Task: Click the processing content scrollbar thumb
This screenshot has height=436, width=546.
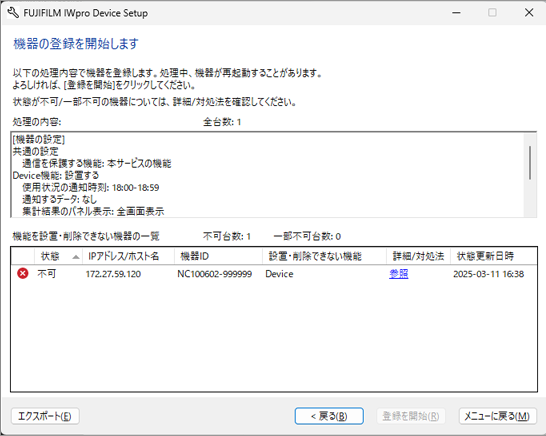Action: pos(530,163)
